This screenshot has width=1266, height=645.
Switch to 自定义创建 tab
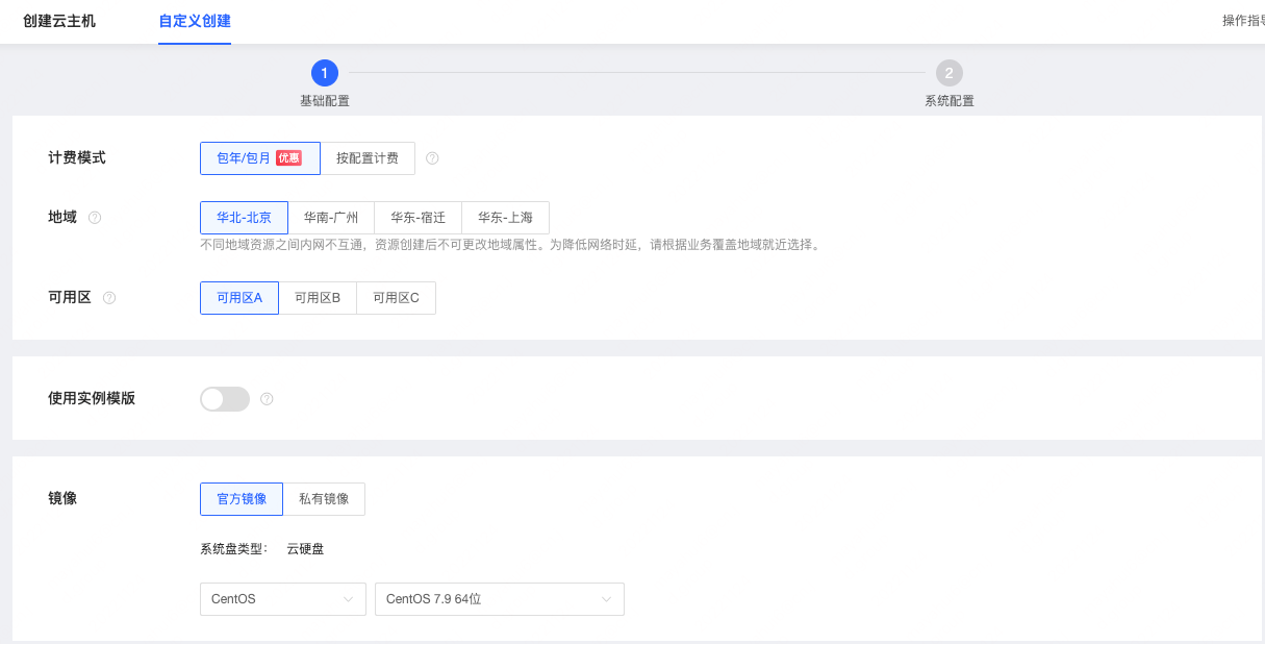click(x=194, y=21)
